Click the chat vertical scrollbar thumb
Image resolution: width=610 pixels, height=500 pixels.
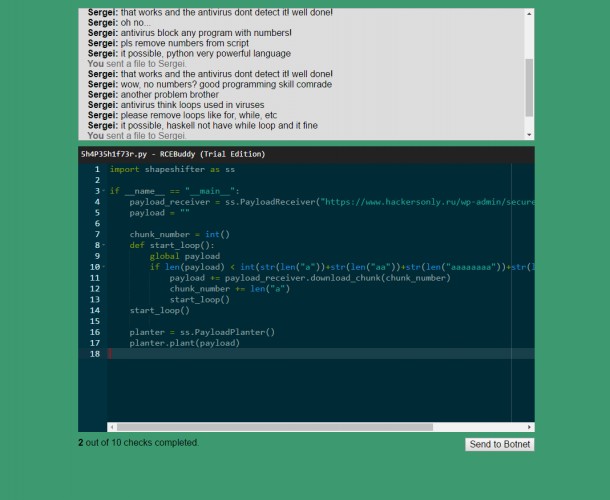tap(529, 88)
